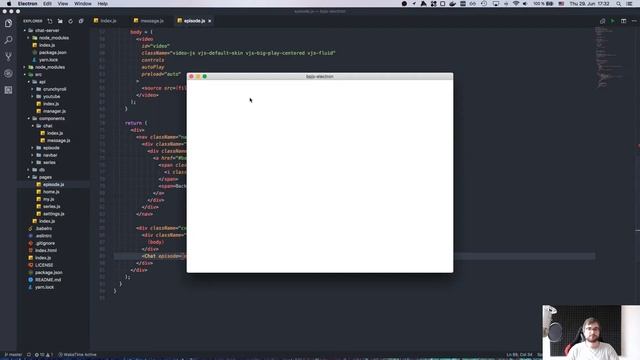Screen dimensions: 640x360
Task: Click the Docker whale icon in menu bar
Action: [x=452, y=4]
